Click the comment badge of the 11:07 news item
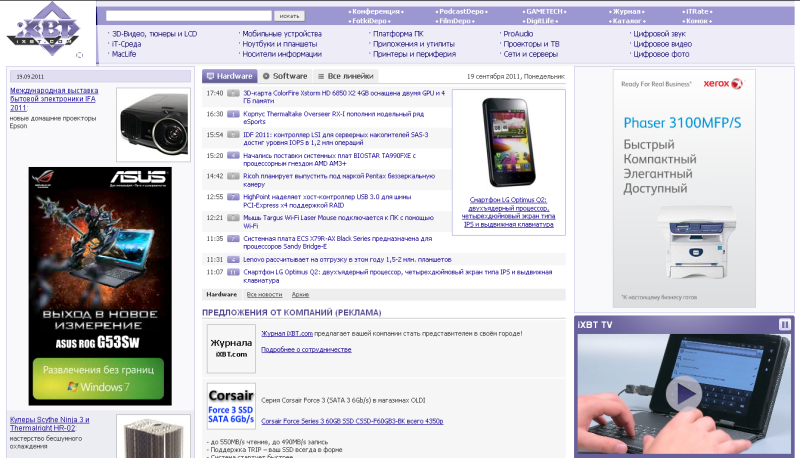 click(233, 272)
